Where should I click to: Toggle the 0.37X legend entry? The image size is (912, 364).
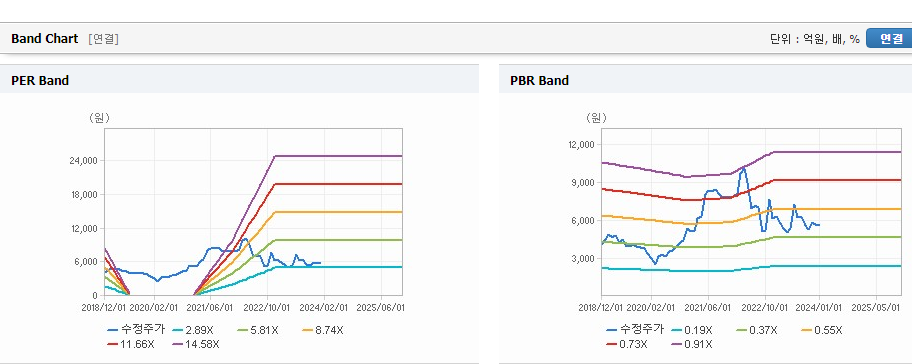tap(756, 330)
